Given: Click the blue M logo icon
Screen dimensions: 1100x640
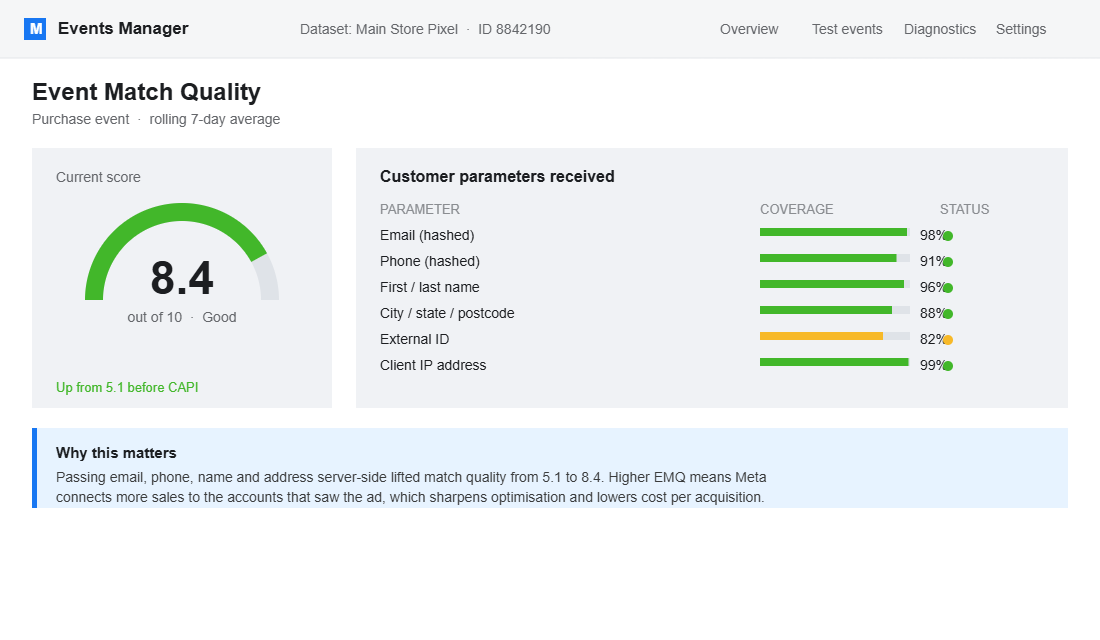Looking at the screenshot, I should click(35, 29).
